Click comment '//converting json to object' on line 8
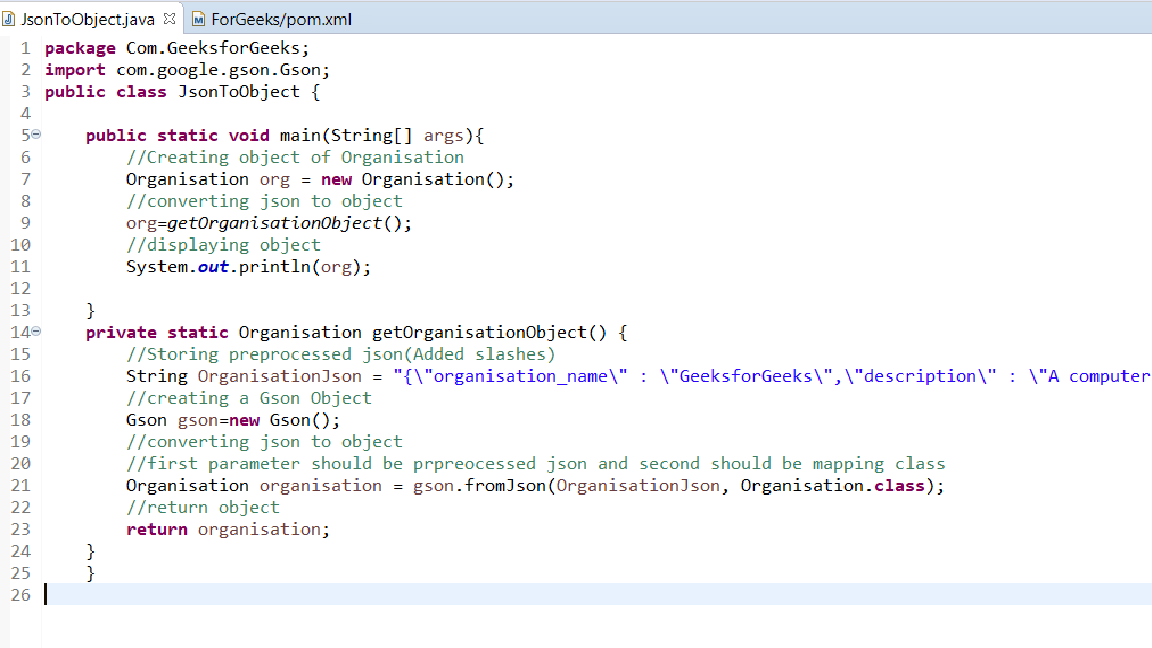 [x=264, y=201]
